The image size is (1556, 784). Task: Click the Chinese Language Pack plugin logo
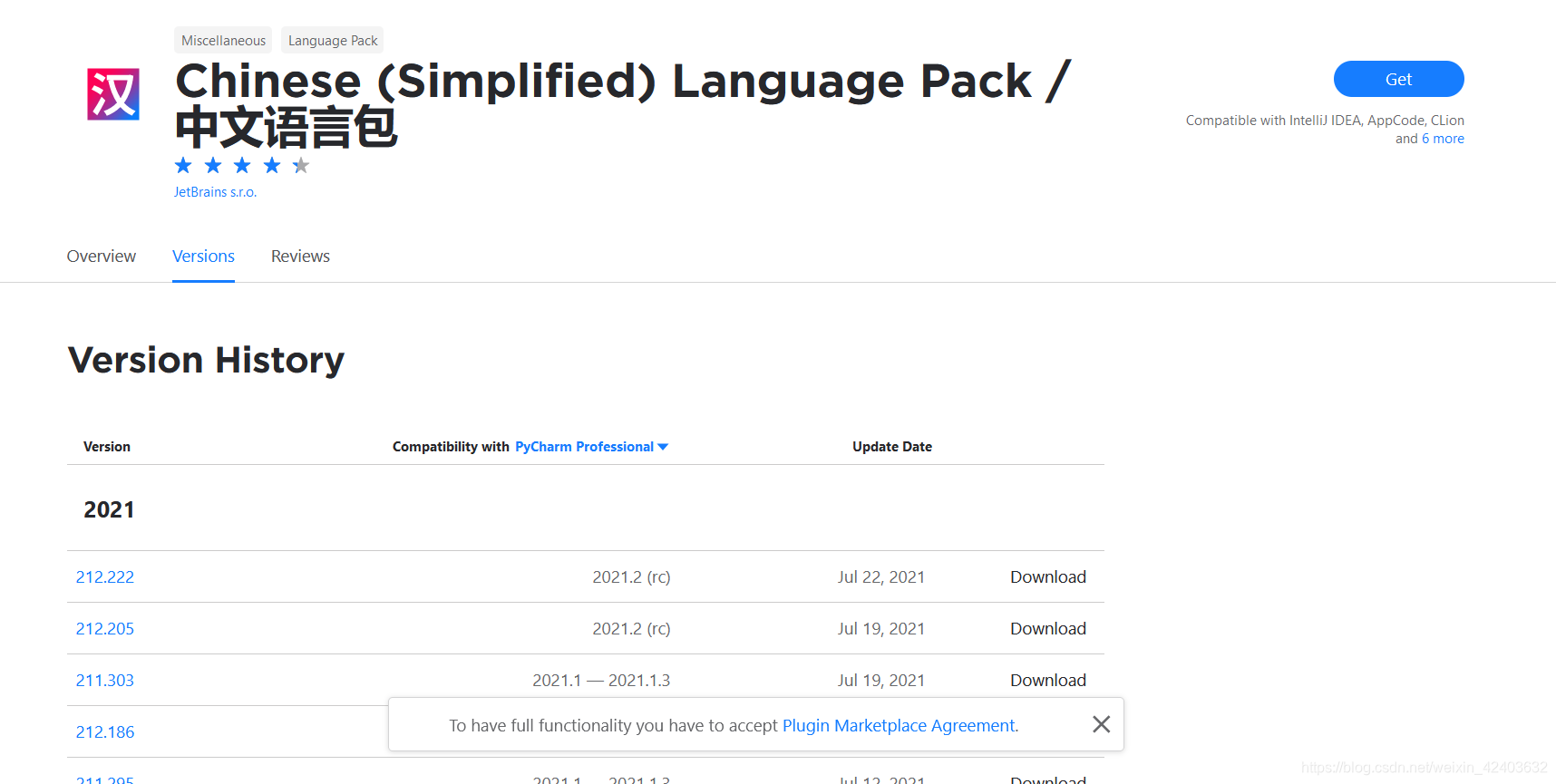click(x=113, y=94)
